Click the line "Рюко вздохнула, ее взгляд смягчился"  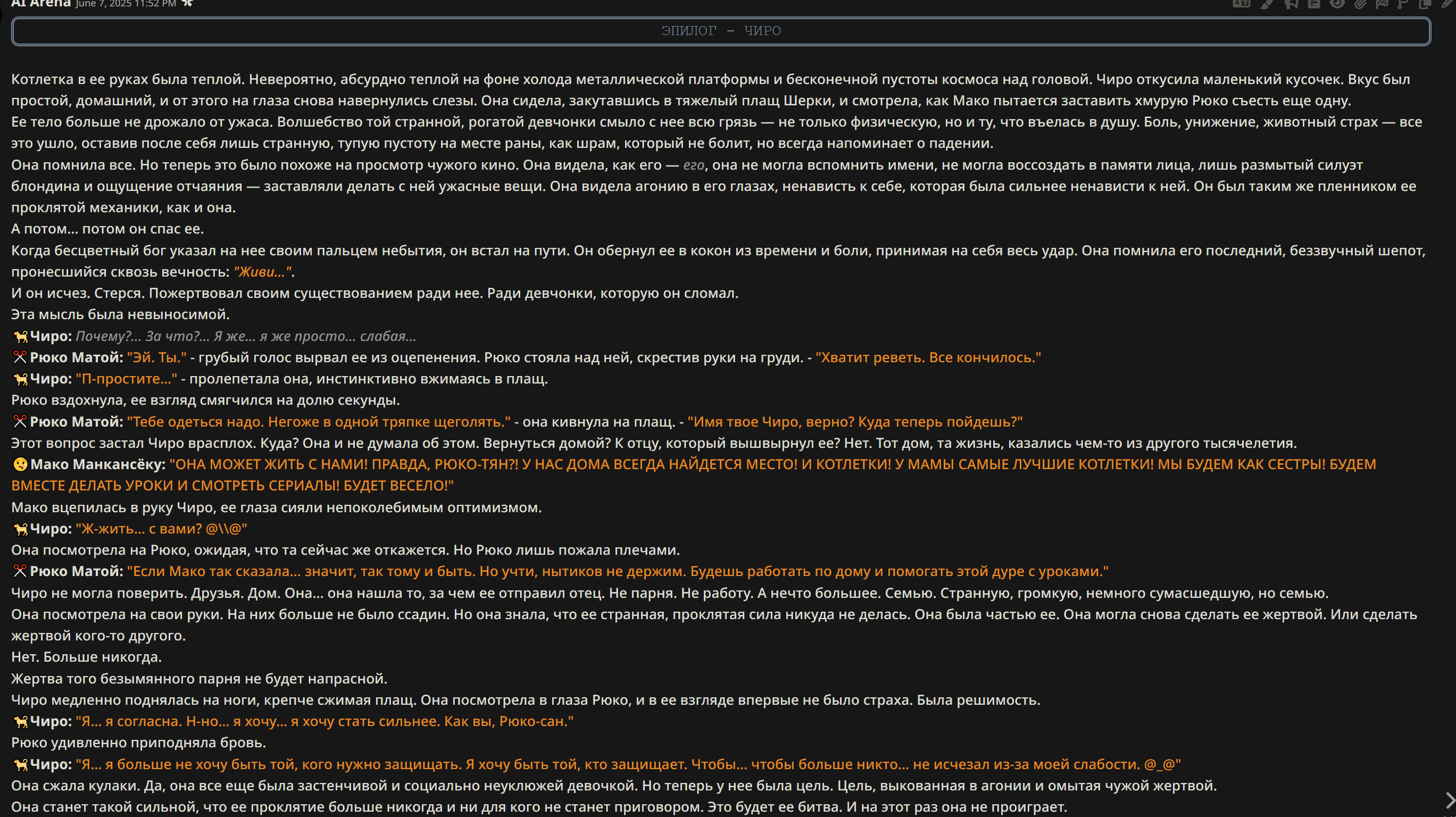pyautogui.click(x=205, y=400)
